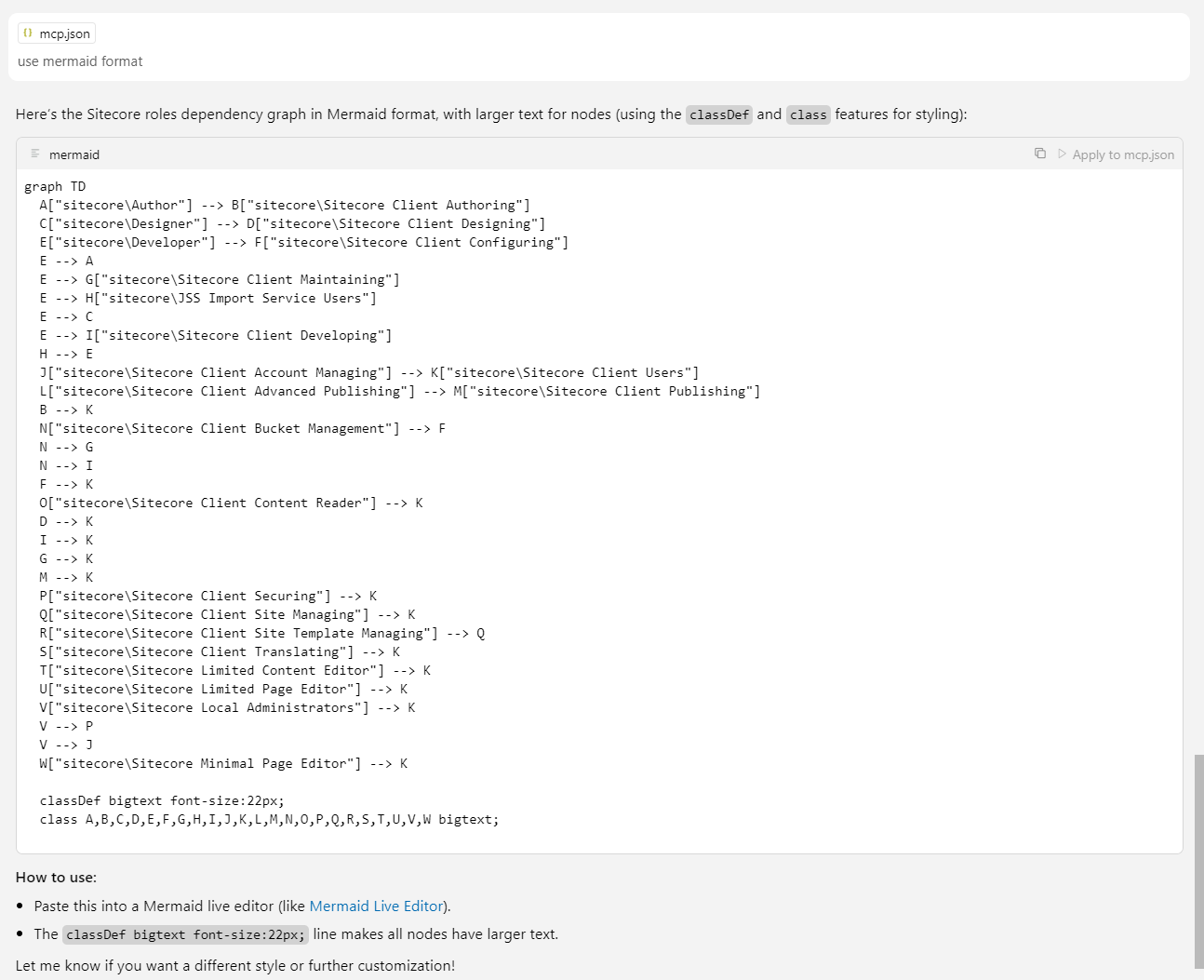The image size is (1204, 980).
Task: Click the play icon beside Apply to mcp.json
Action: click(1063, 154)
